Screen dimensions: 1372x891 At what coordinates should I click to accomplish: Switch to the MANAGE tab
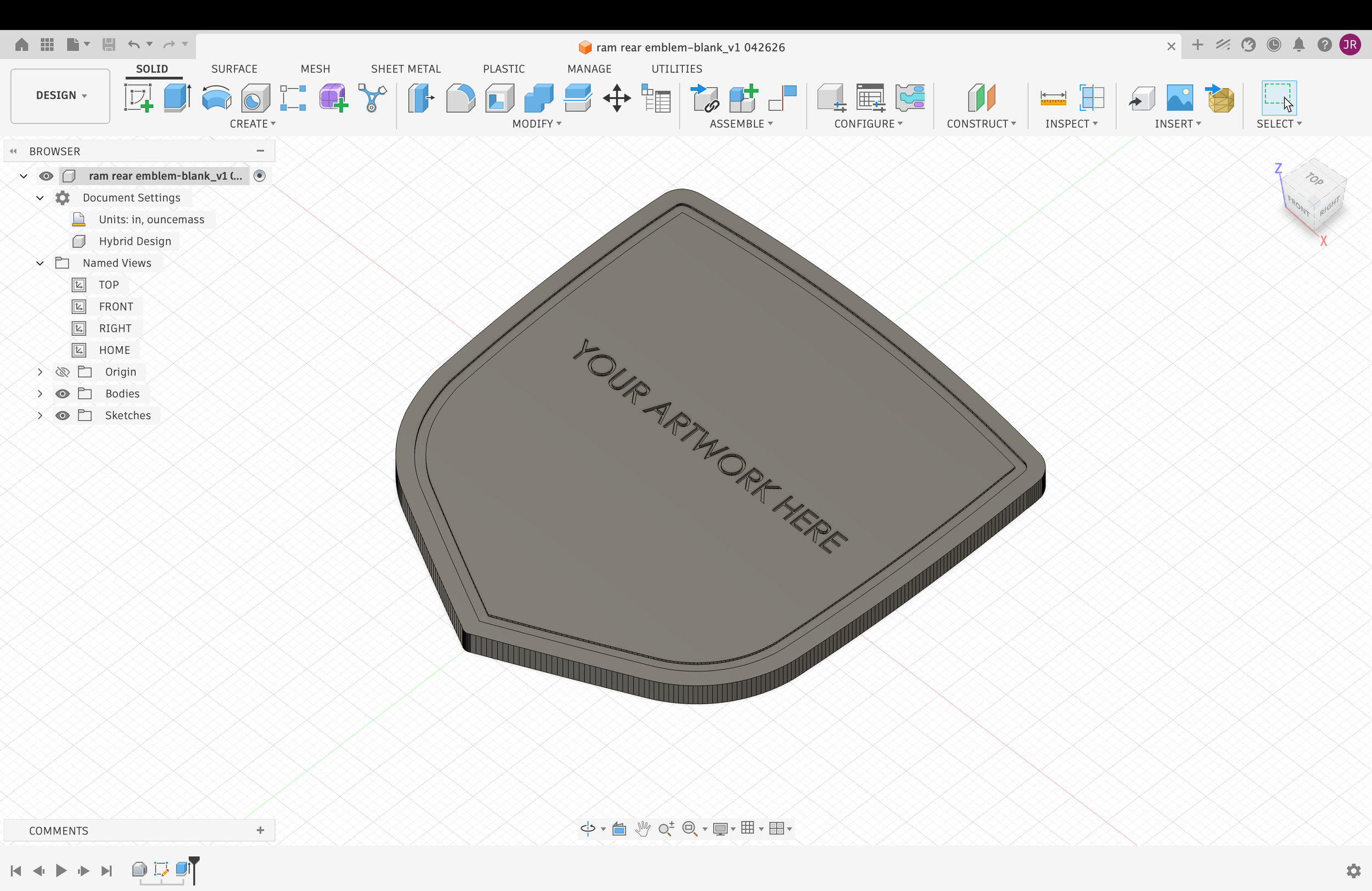tap(589, 69)
